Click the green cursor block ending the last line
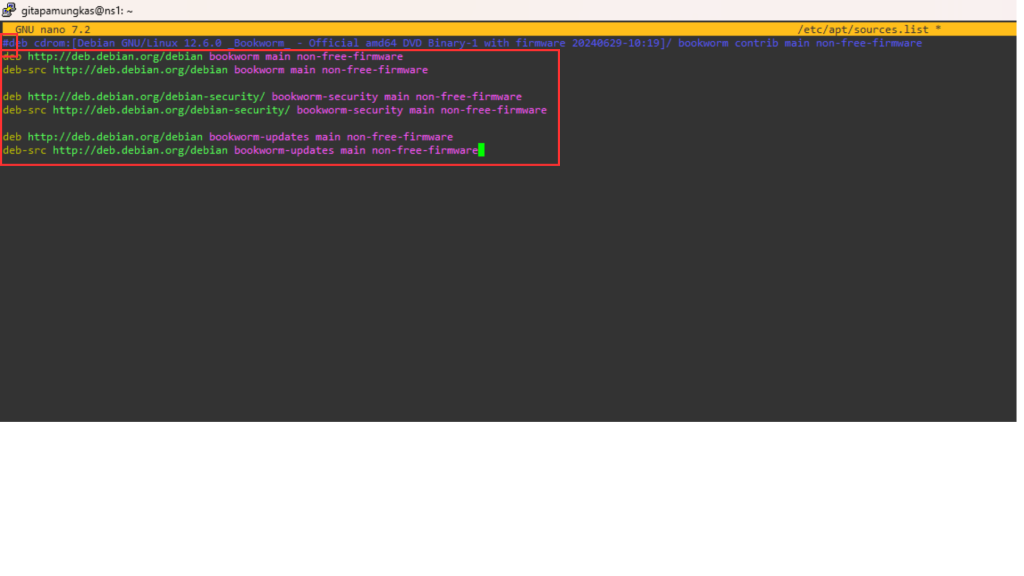 click(481, 150)
